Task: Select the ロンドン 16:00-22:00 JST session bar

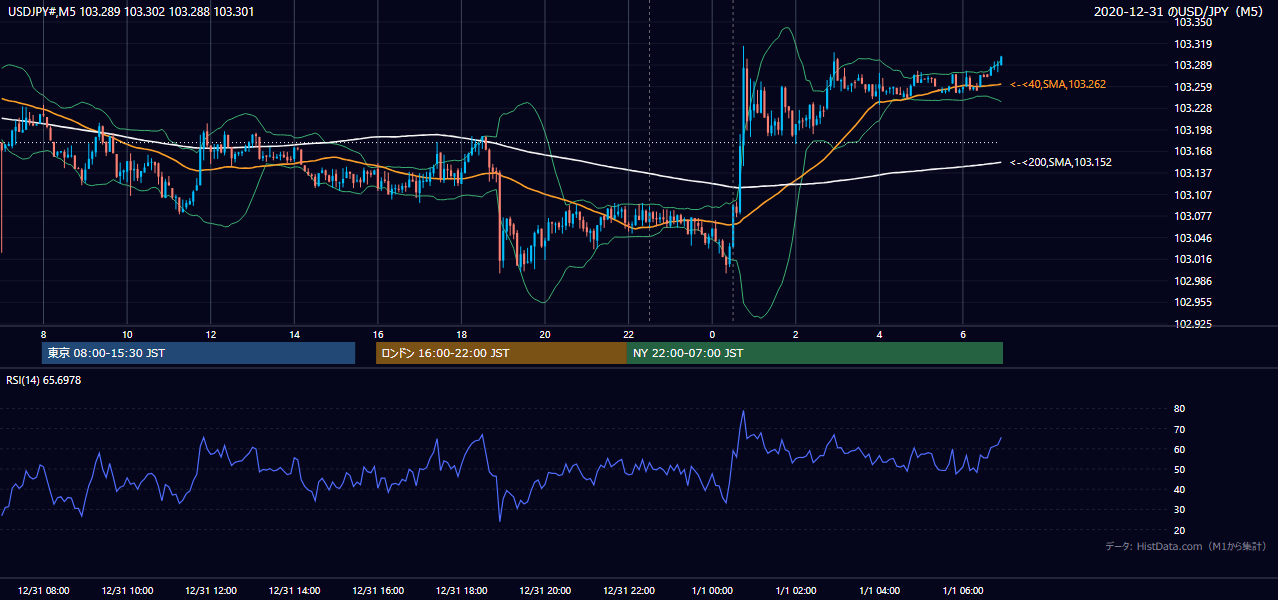Action: coord(501,353)
